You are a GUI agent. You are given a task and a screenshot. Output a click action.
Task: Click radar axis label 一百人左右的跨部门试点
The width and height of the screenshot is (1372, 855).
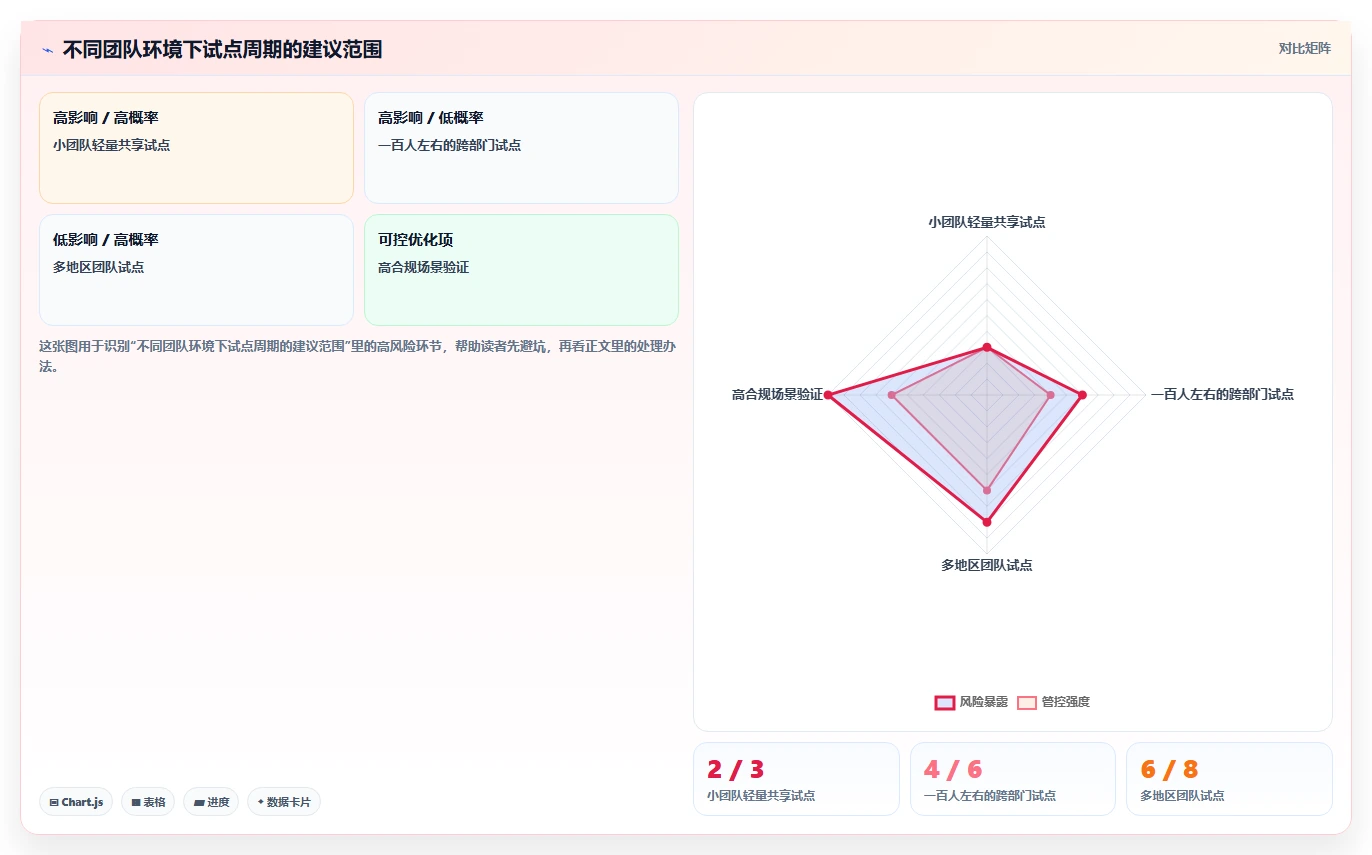[1222, 394]
